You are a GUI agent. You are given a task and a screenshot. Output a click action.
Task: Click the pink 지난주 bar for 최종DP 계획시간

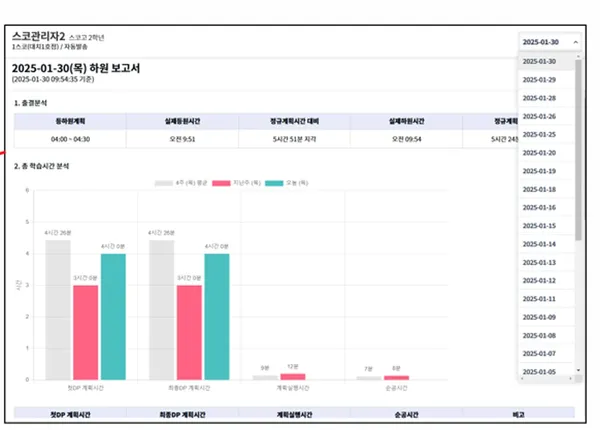[189, 332]
